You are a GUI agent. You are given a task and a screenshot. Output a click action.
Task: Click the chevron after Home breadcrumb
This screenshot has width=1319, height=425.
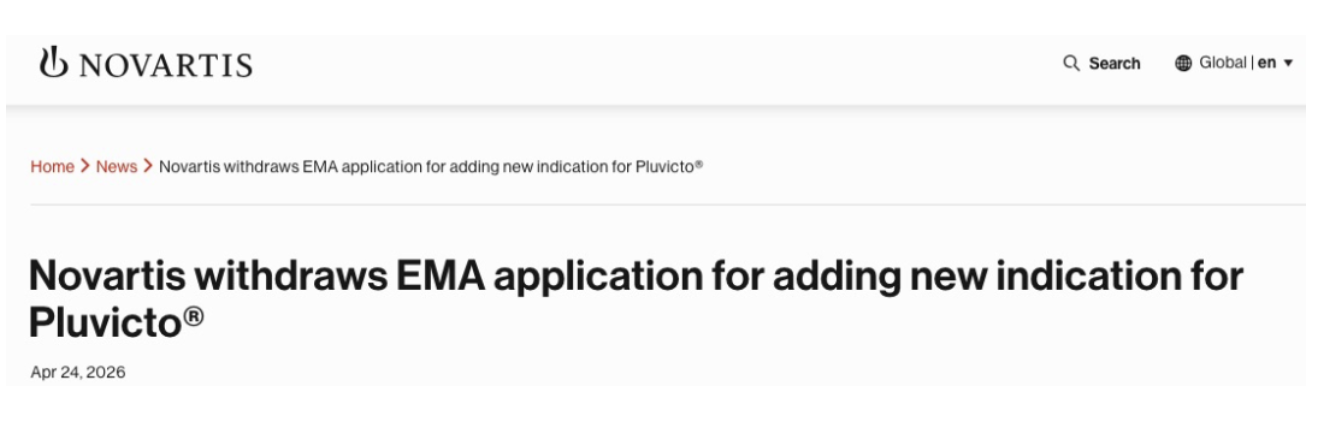point(85,167)
